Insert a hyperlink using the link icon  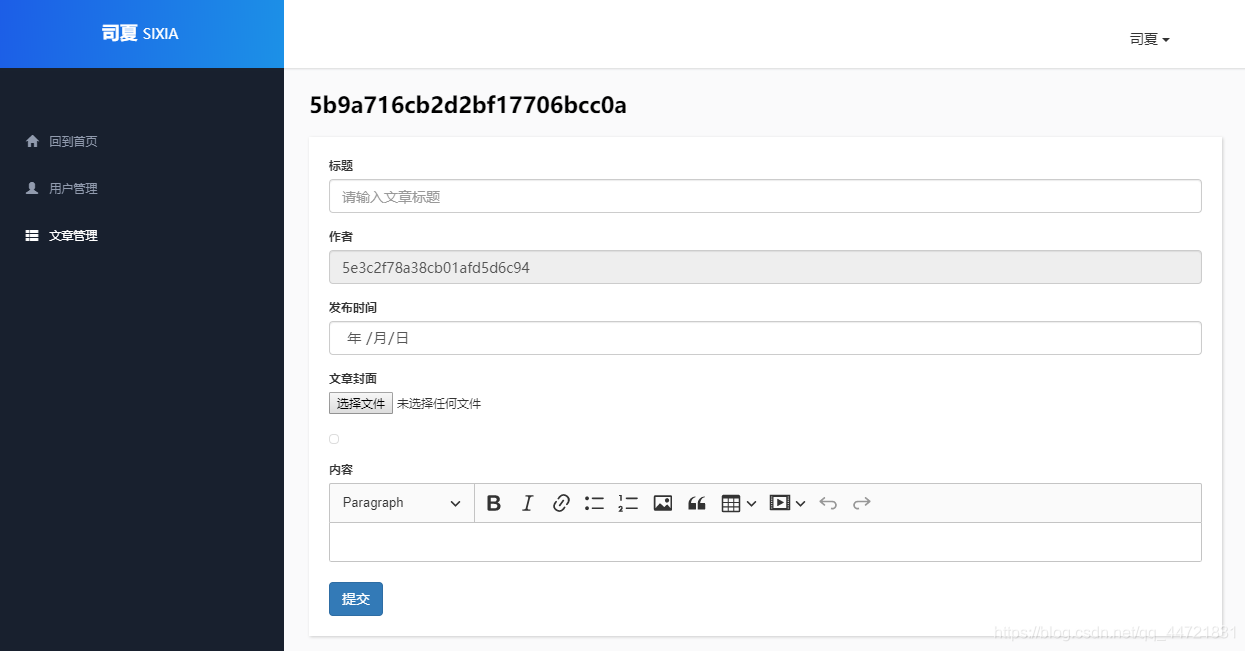point(561,503)
